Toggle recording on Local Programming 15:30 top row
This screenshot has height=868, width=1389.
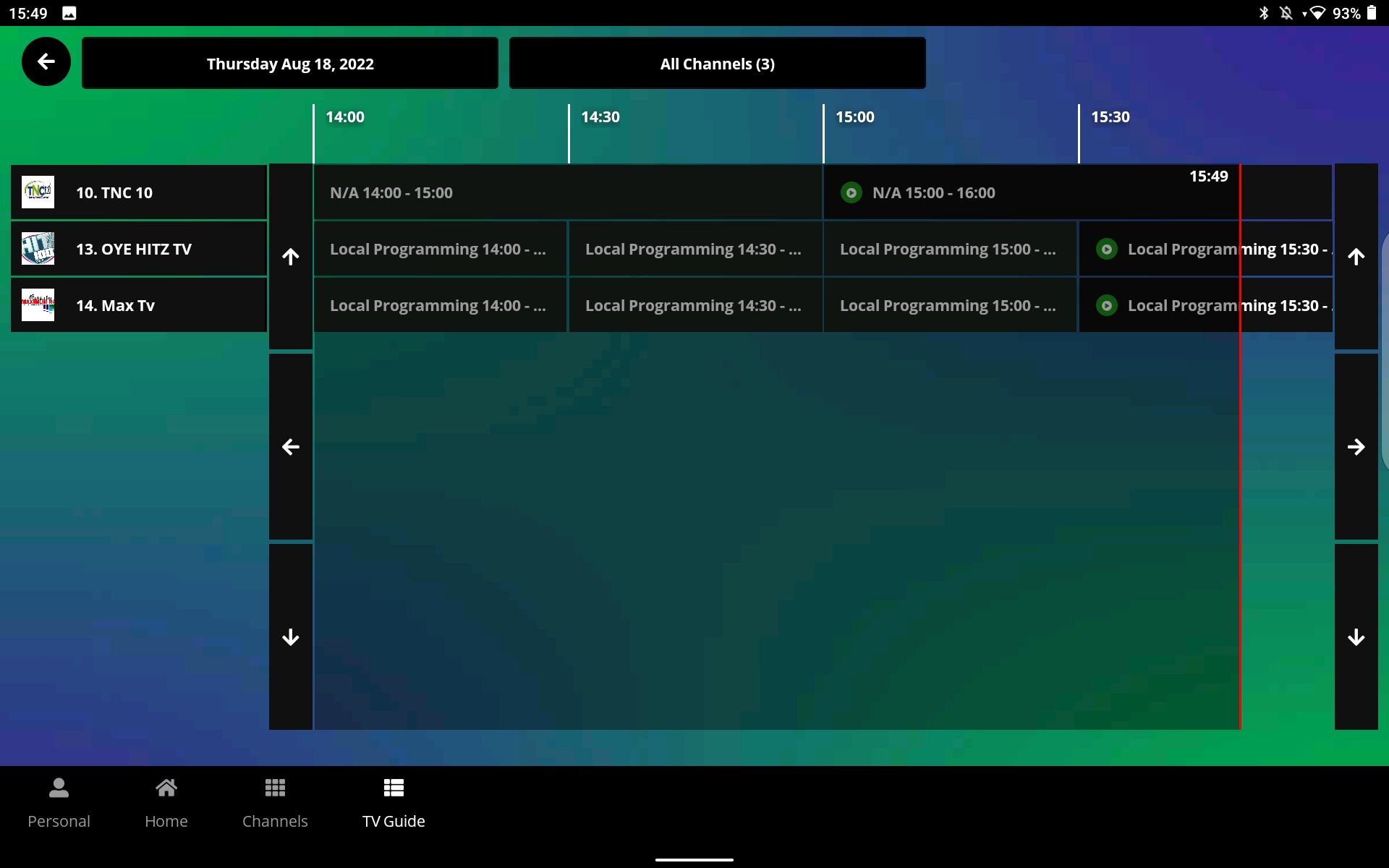[x=1107, y=249]
